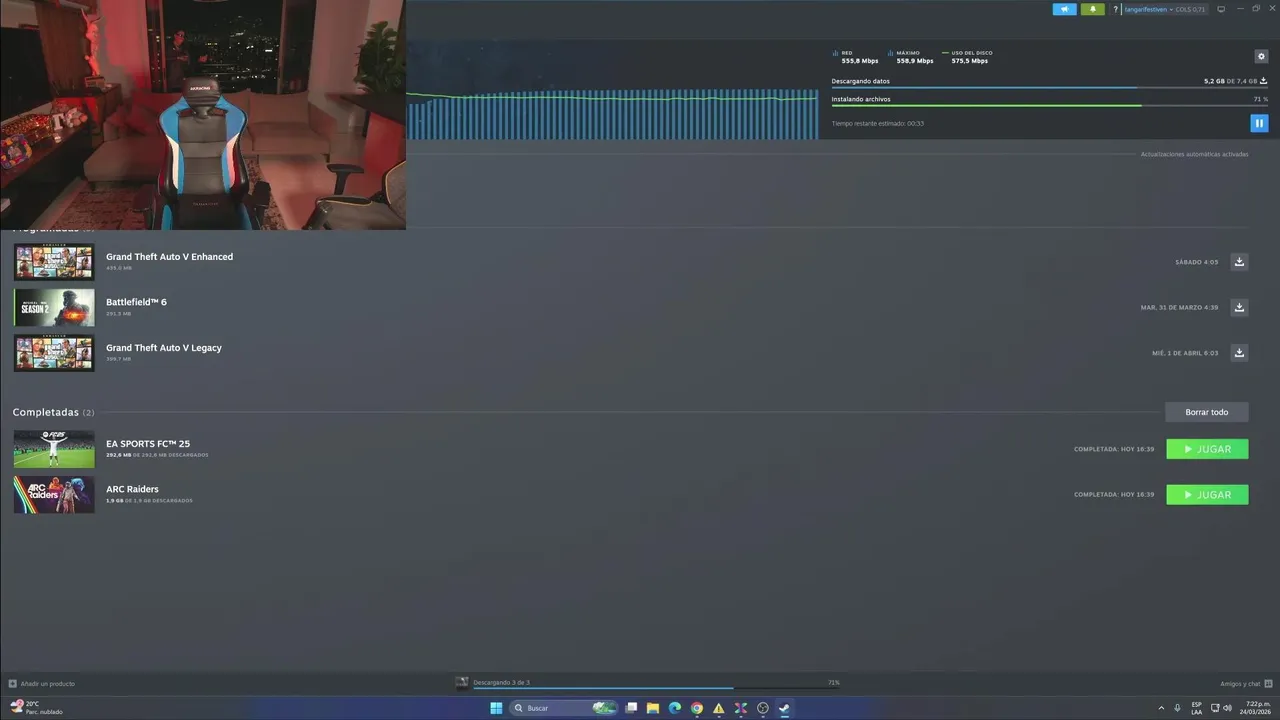Open yellow triangle app in taskbar
1280x720 pixels.
coord(719,708)
